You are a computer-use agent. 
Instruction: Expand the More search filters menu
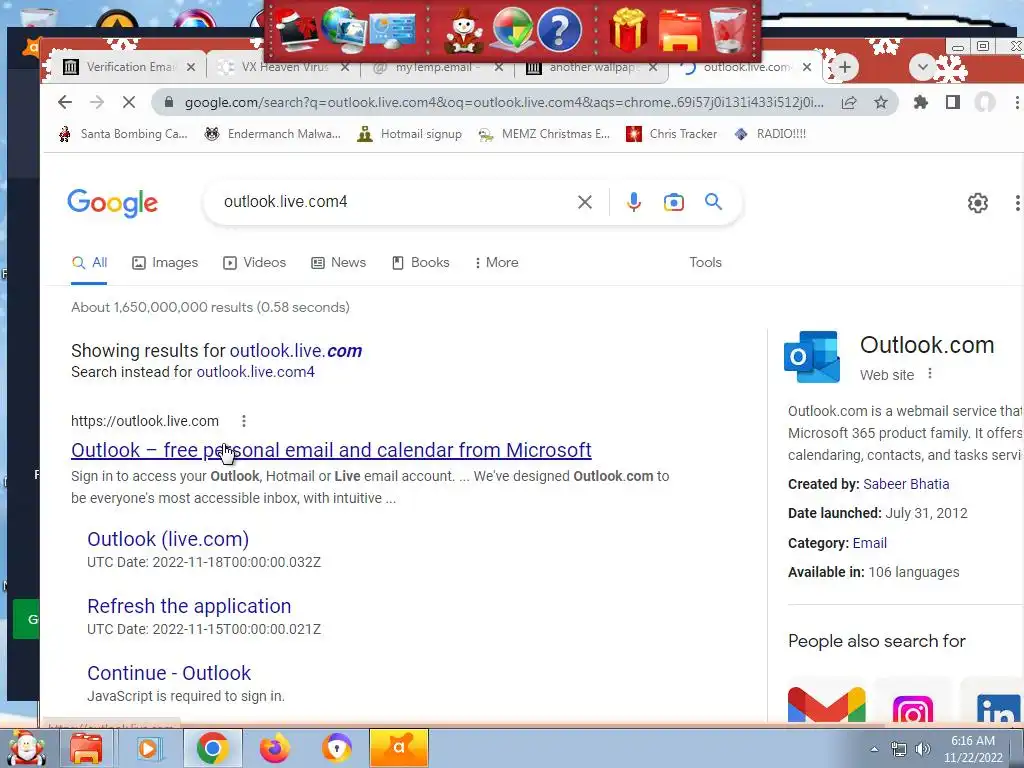496,263
